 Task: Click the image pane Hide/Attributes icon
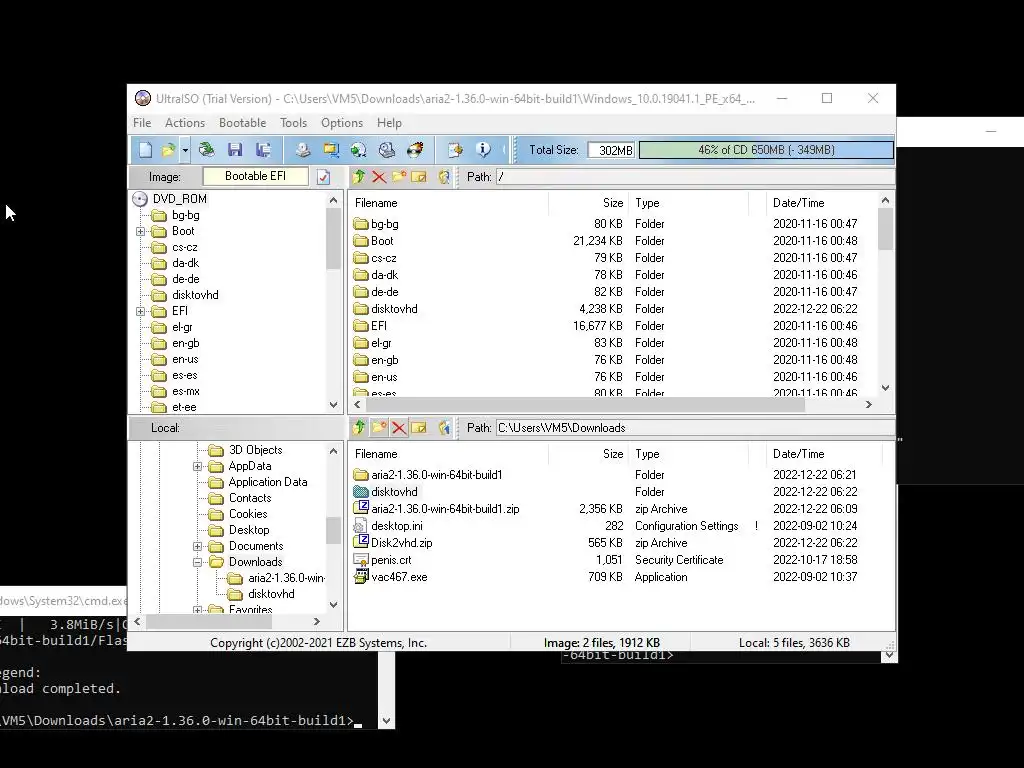coord(444,177)
